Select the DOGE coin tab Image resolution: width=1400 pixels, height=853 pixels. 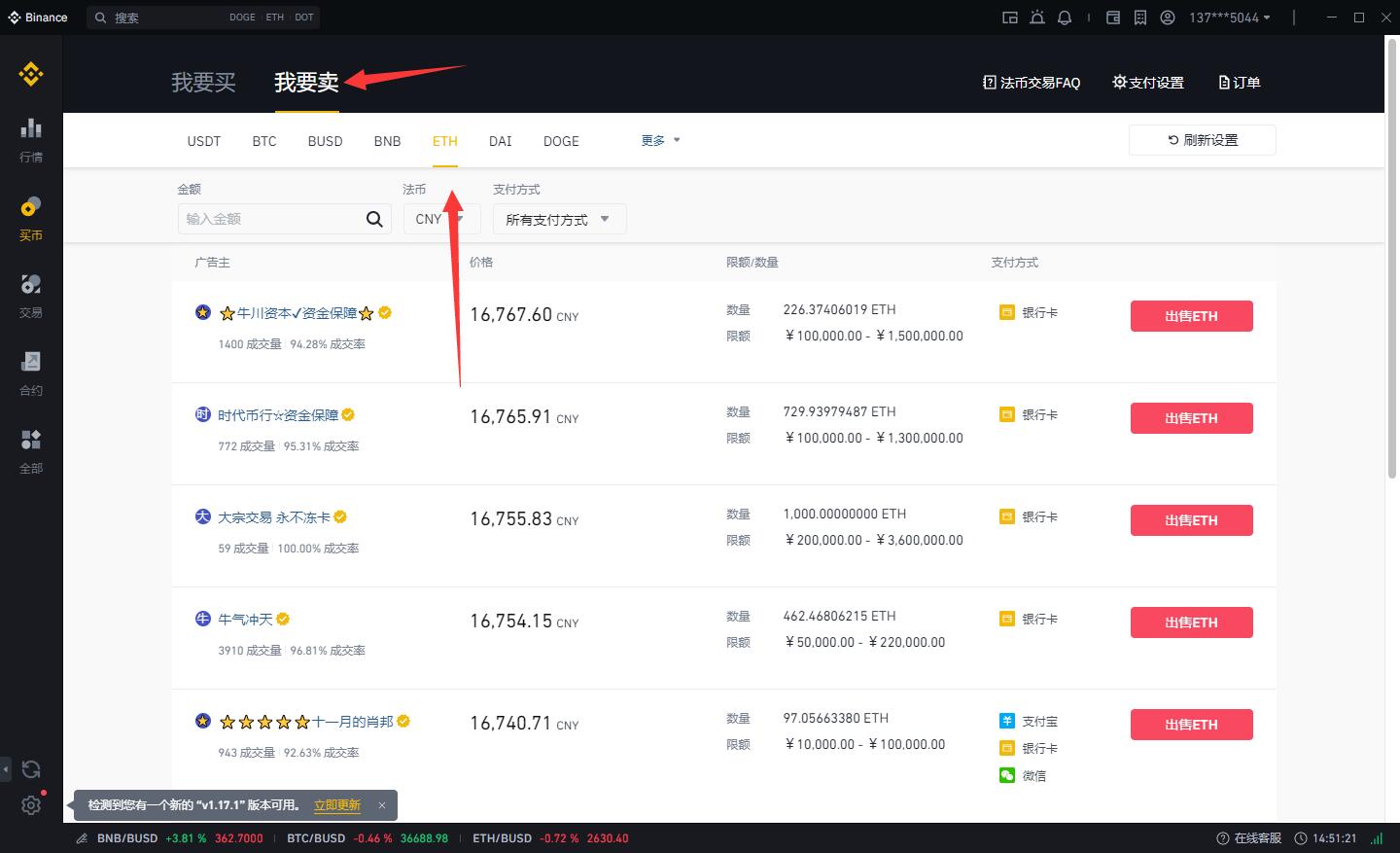click(x=561, y=141)
